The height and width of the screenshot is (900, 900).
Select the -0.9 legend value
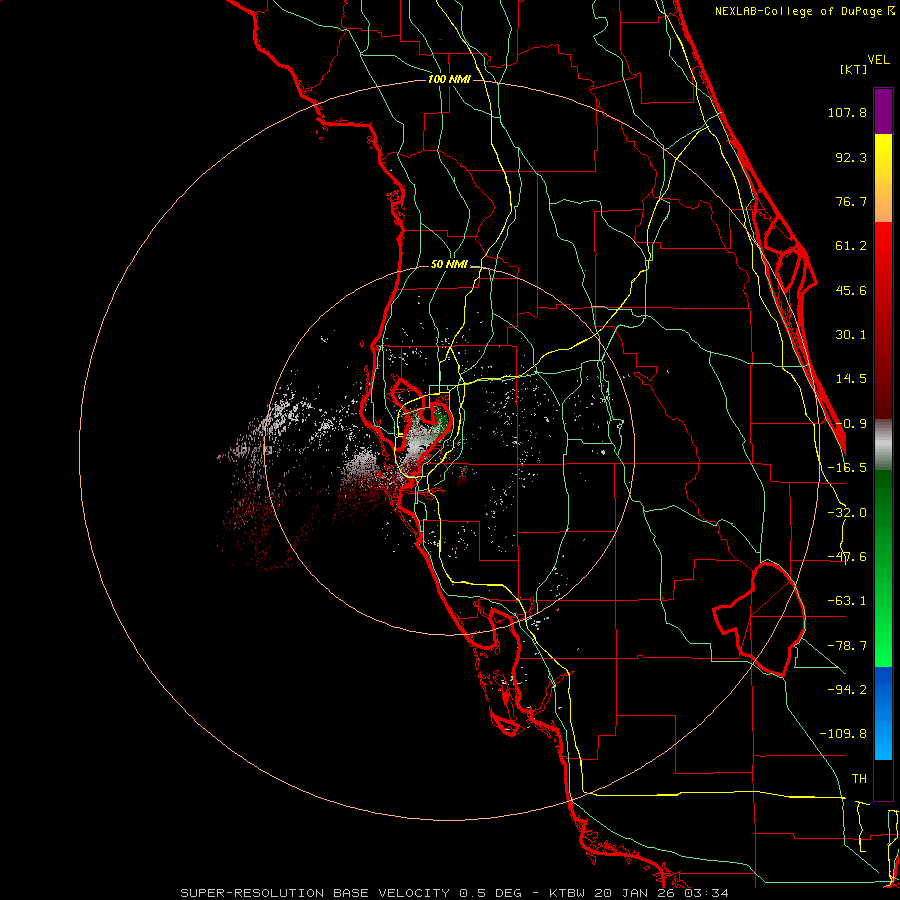tap(851, 424)
